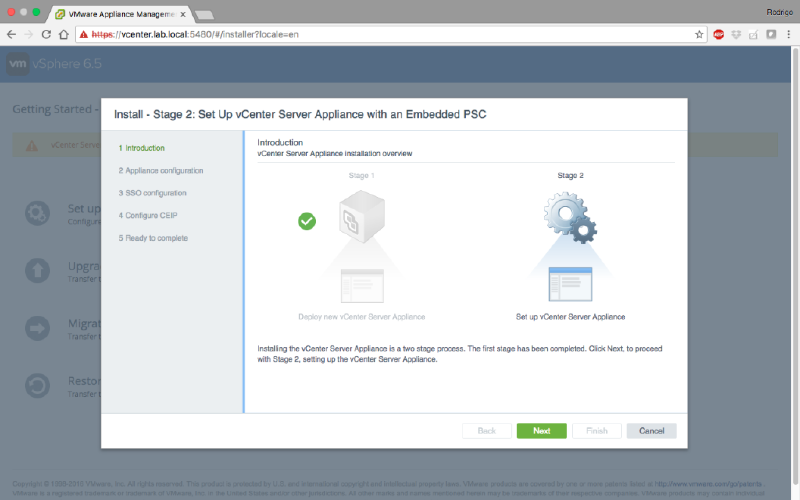Select the SSO configuration step
The height and width of the screenshot is (500, 800).
[152, 193]
